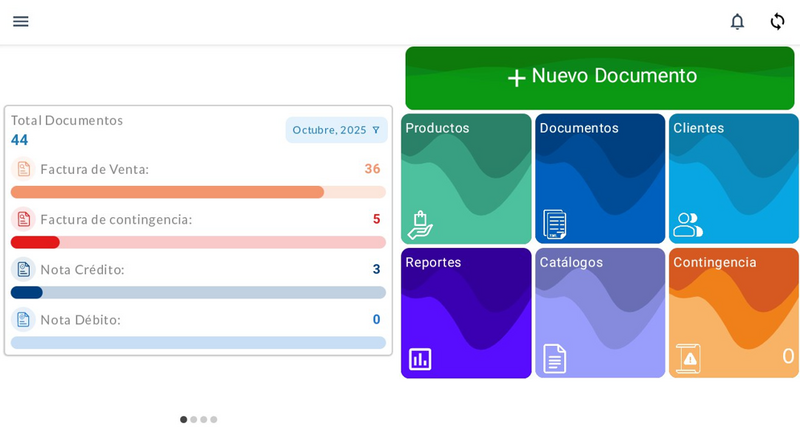Open the notifications bell
This screenshot has width=800, height=428.
[737, 21]
